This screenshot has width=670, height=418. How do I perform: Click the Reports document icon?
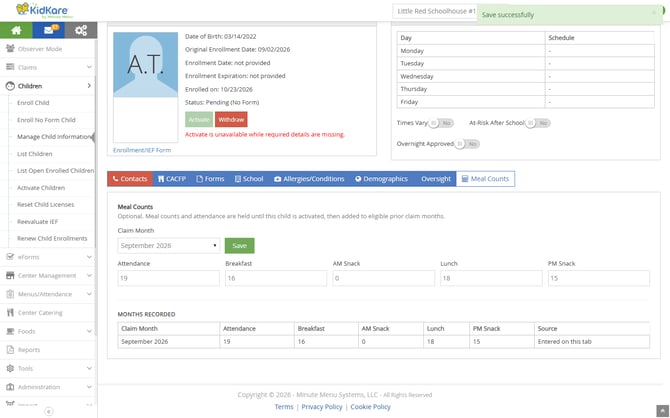pos(10,350)
